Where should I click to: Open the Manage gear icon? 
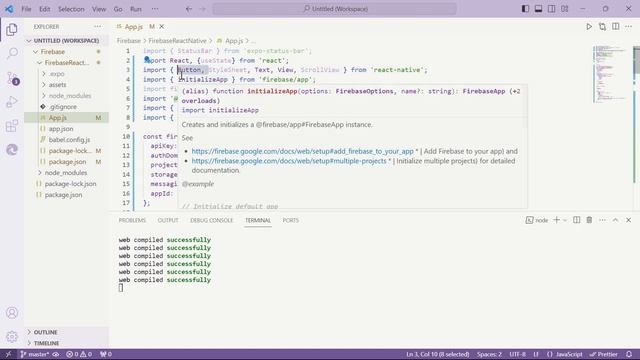12,337
